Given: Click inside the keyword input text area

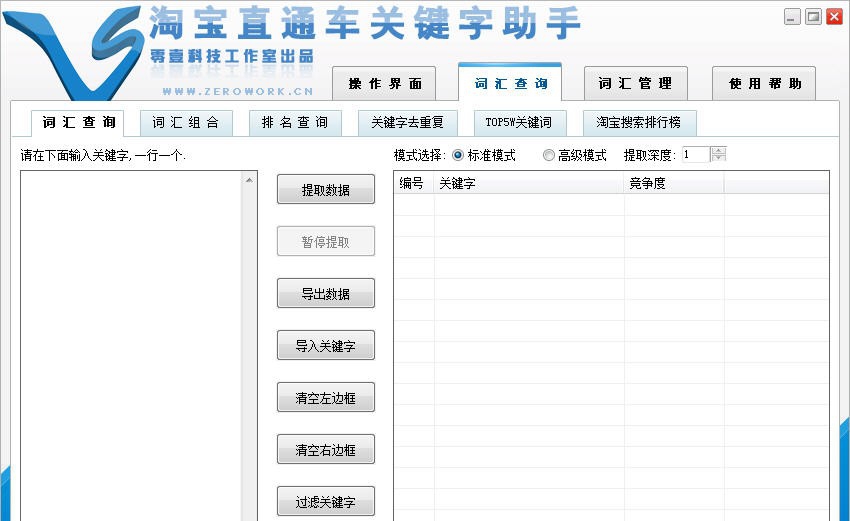Looking at the screenshot, I should click(131, 346).
